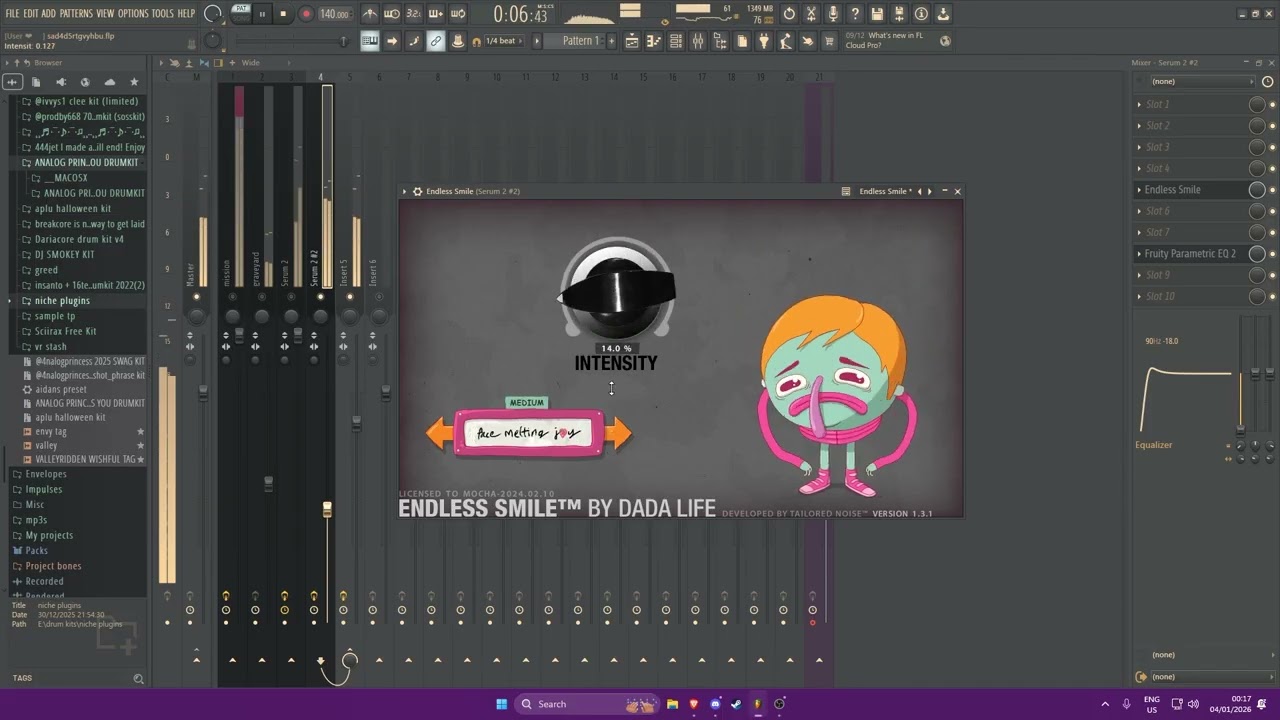This screenshot has width=1280, height=720.
Task: Open the mixer view icon
Action: (698, 41)
